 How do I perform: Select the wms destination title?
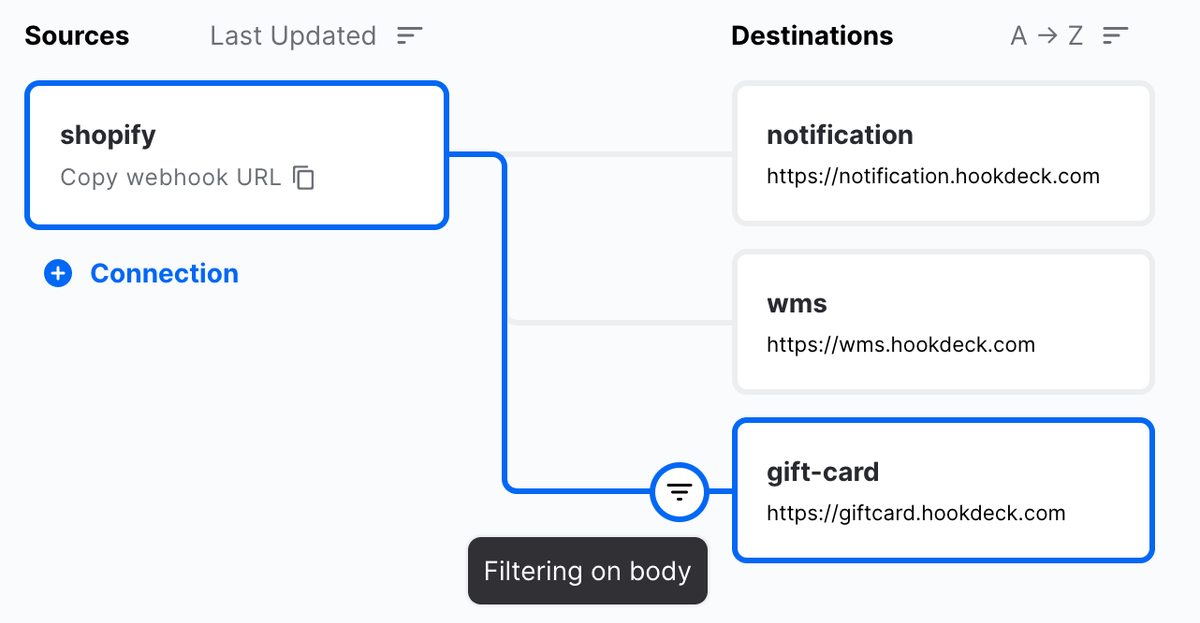pos(797,303)
